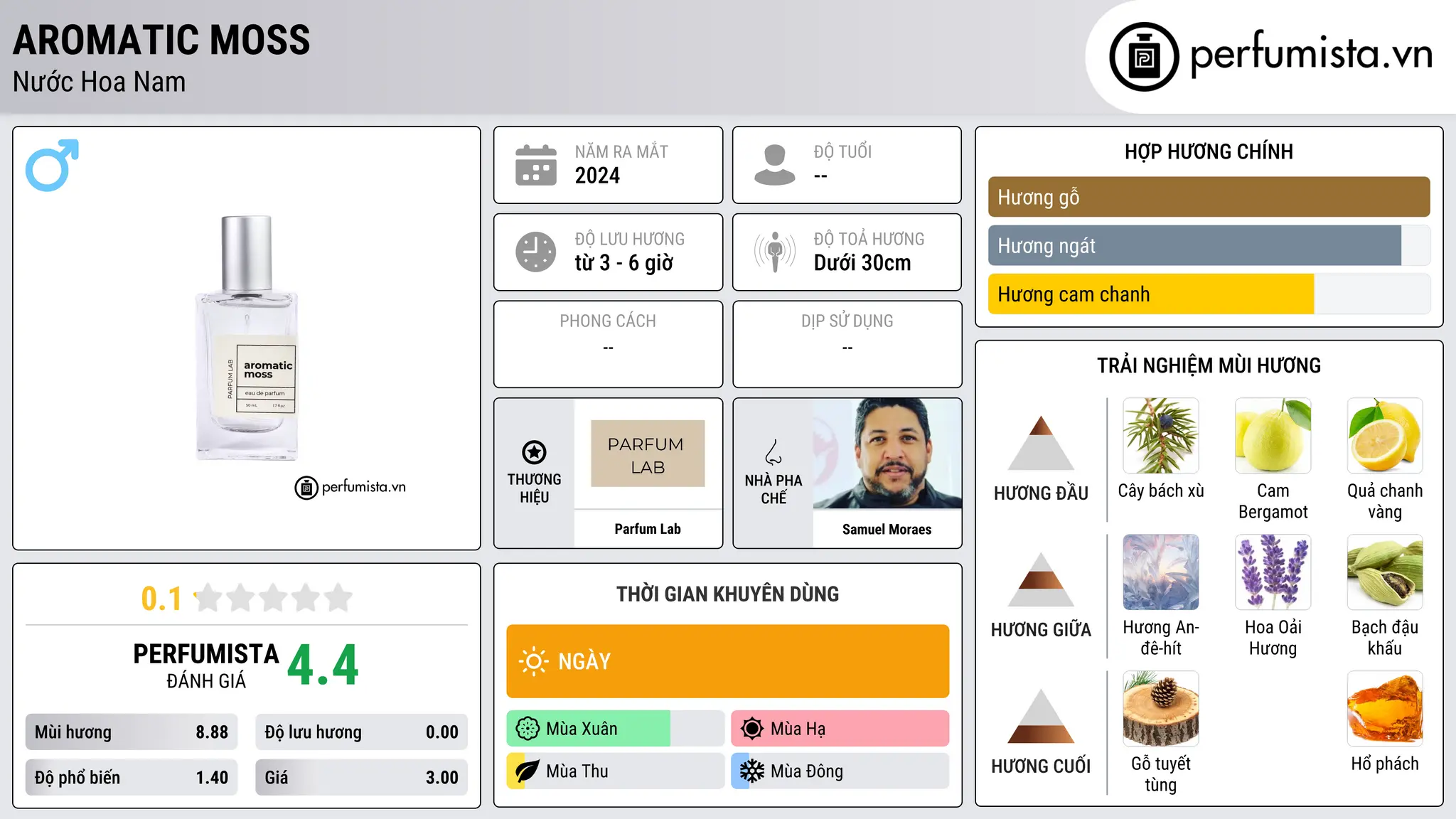
Task: Click the leaf icon beside Mùa Thu
Action: [x=528, y=771]
